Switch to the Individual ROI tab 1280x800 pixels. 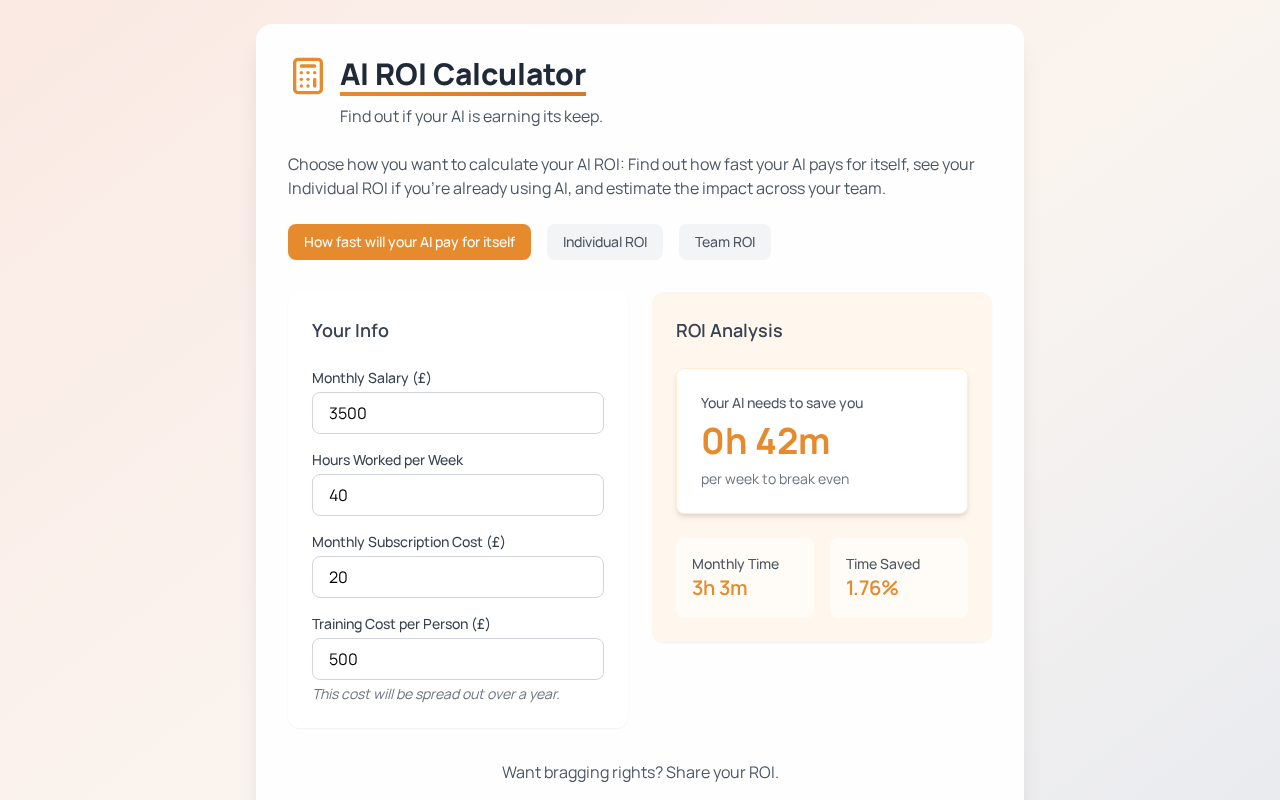coord(605,242)
